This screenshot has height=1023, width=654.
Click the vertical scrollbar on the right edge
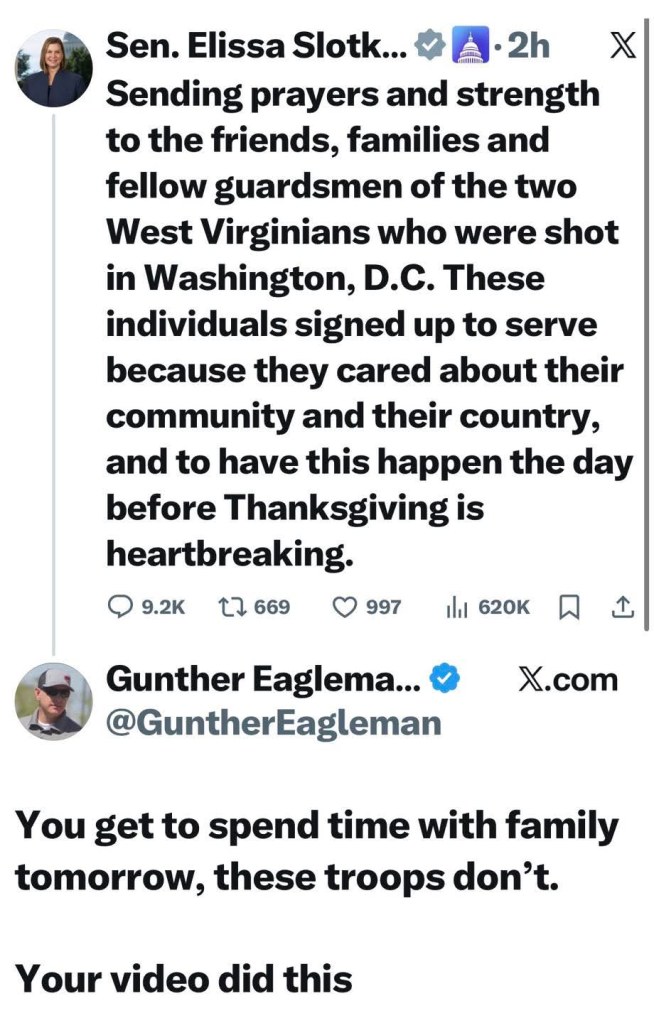pyautogui.click(x=648, y=330)
